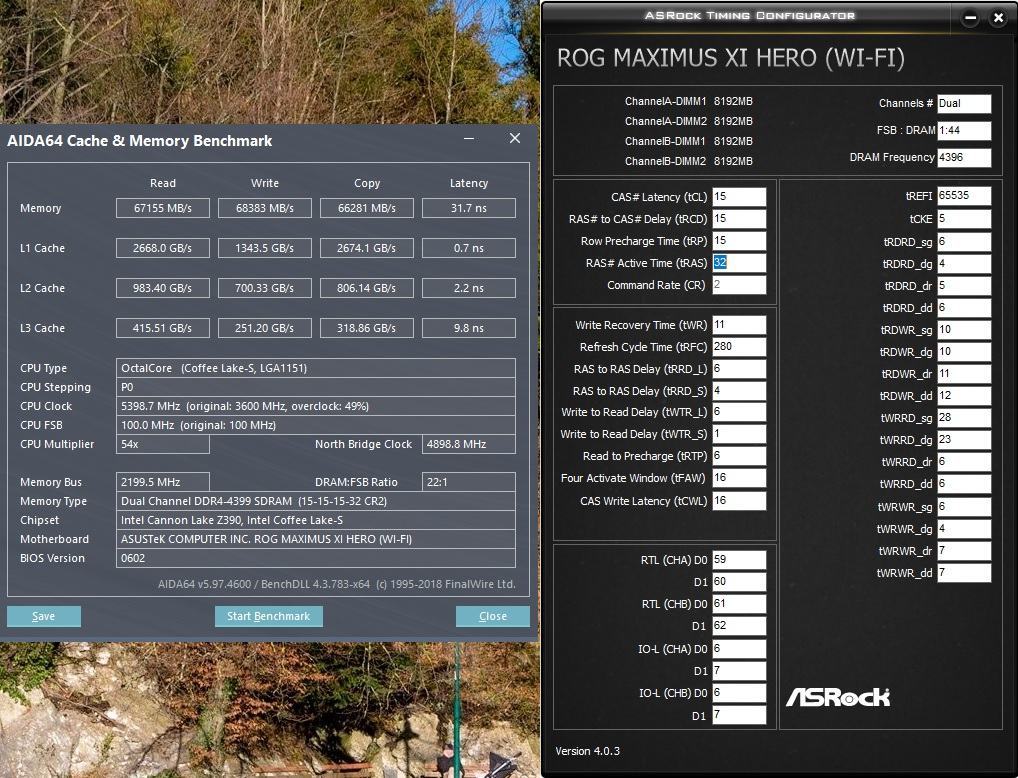
Task: Click the DRAM Frequency field showing 4396
Action: [964, 157]
